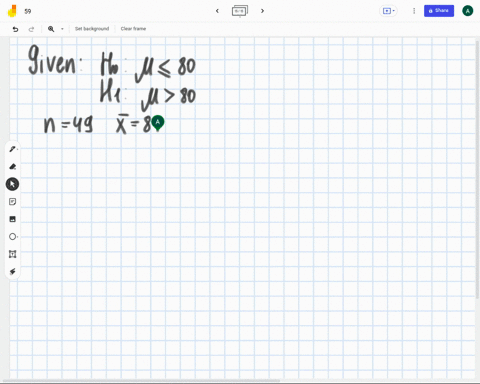Select the Laser pointer tool
This screenshot has width=480, height=384.
(12, 271)
